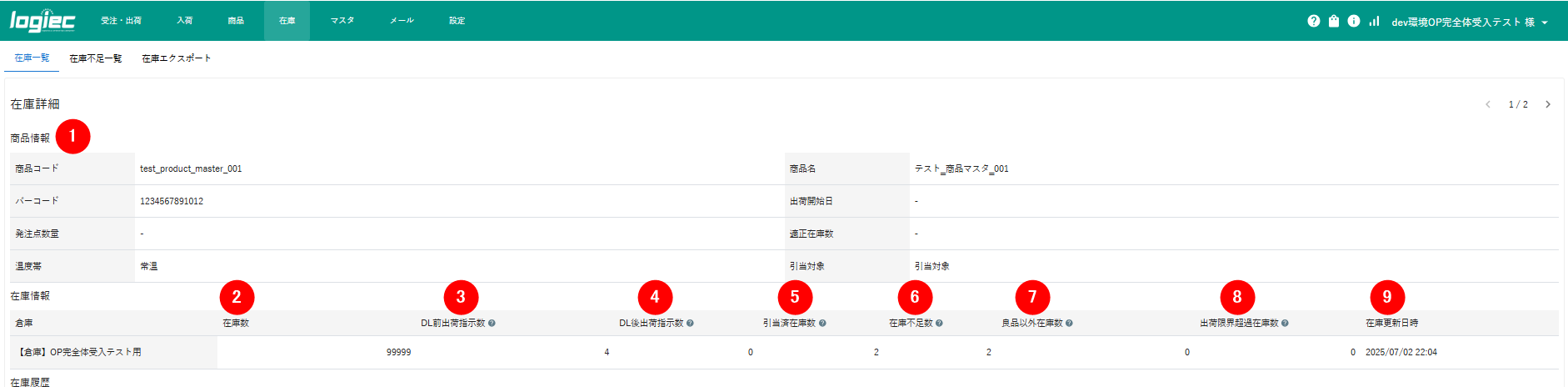The image size is (1568, 387).
Task: Open the shopping bag icon in header
Action: 1334,21
